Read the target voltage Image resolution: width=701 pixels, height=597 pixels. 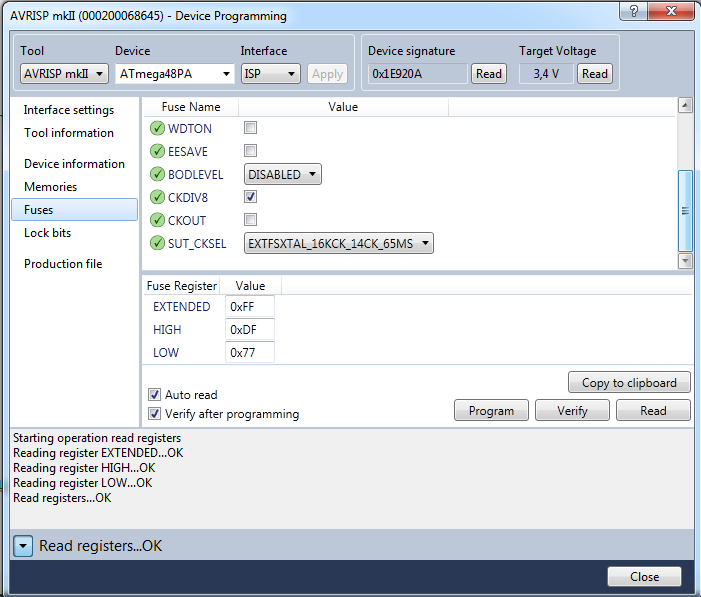click(x=595, y=74)
